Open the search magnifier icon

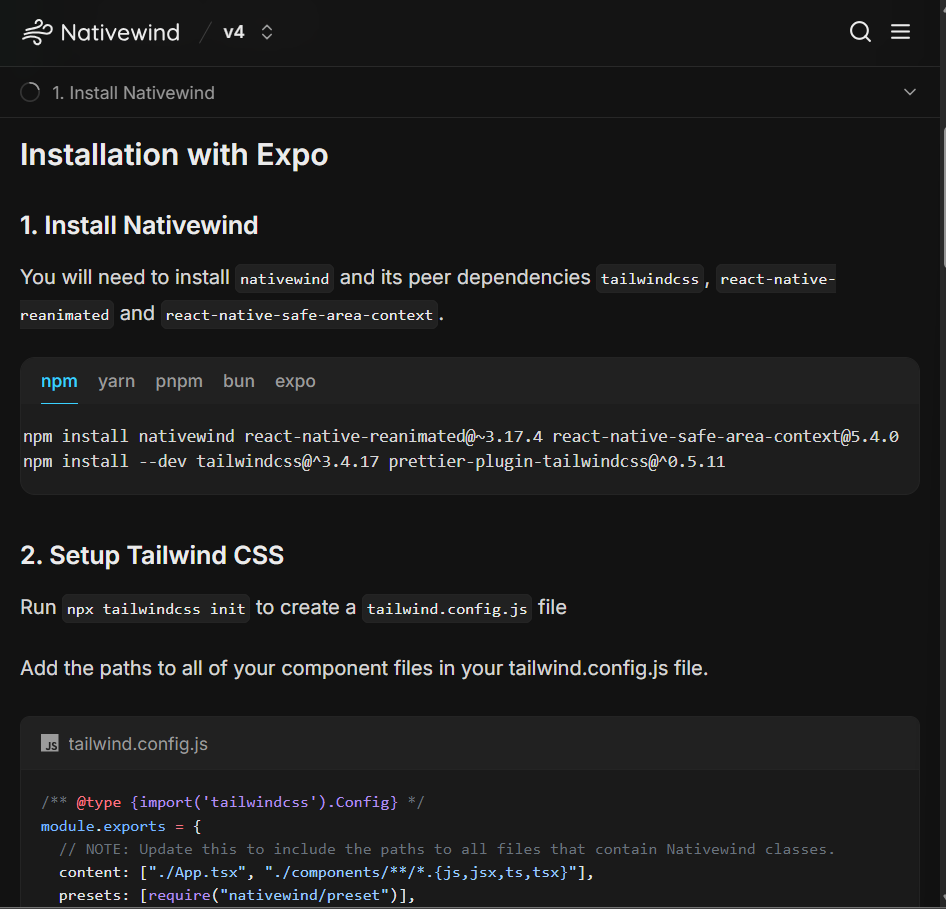860,32
